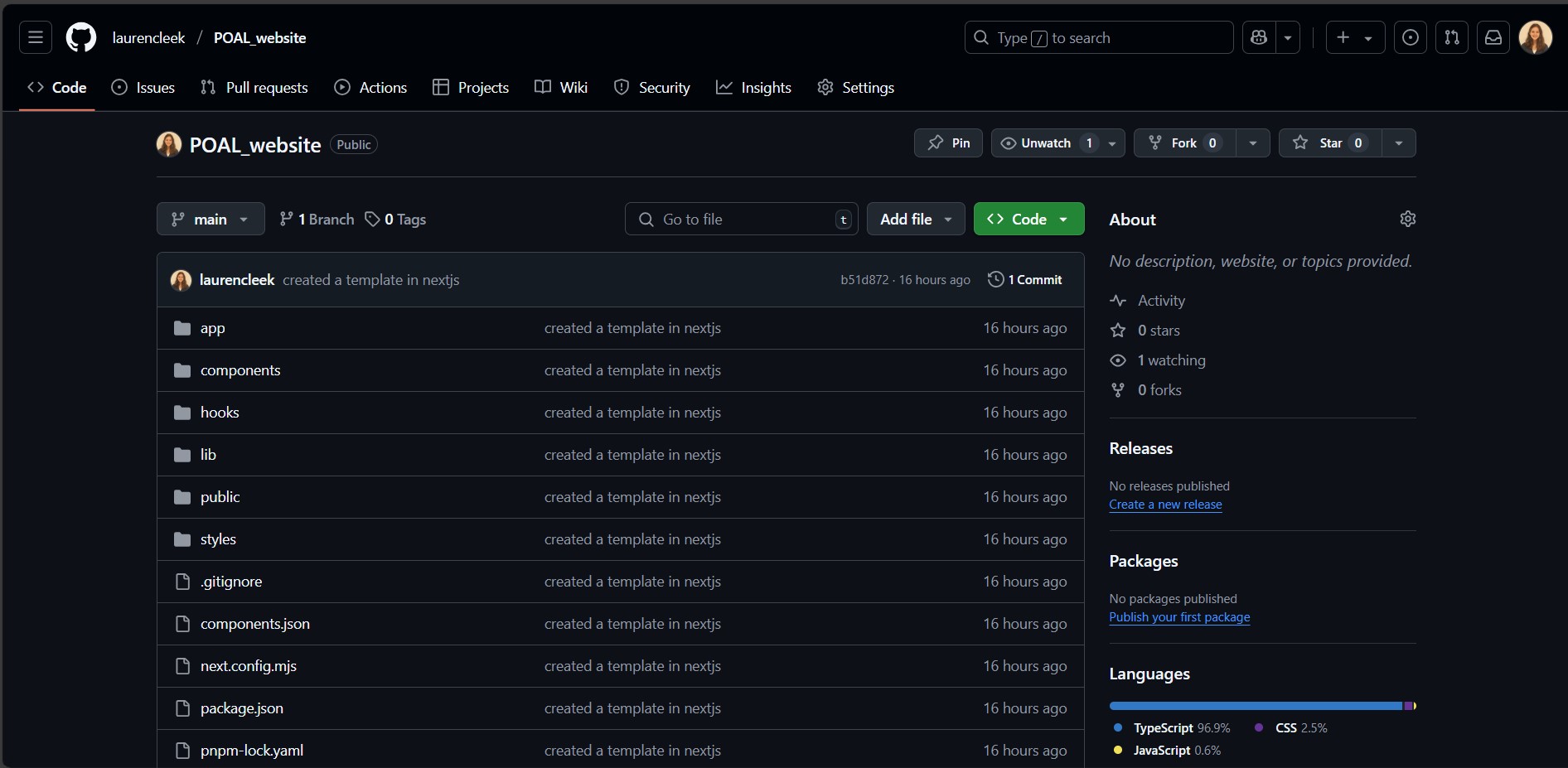The width and height of the screenshot is (1568, 768).
Task: Expand the Star lists dropdown arrow
Action: [x=1399, y=143]
